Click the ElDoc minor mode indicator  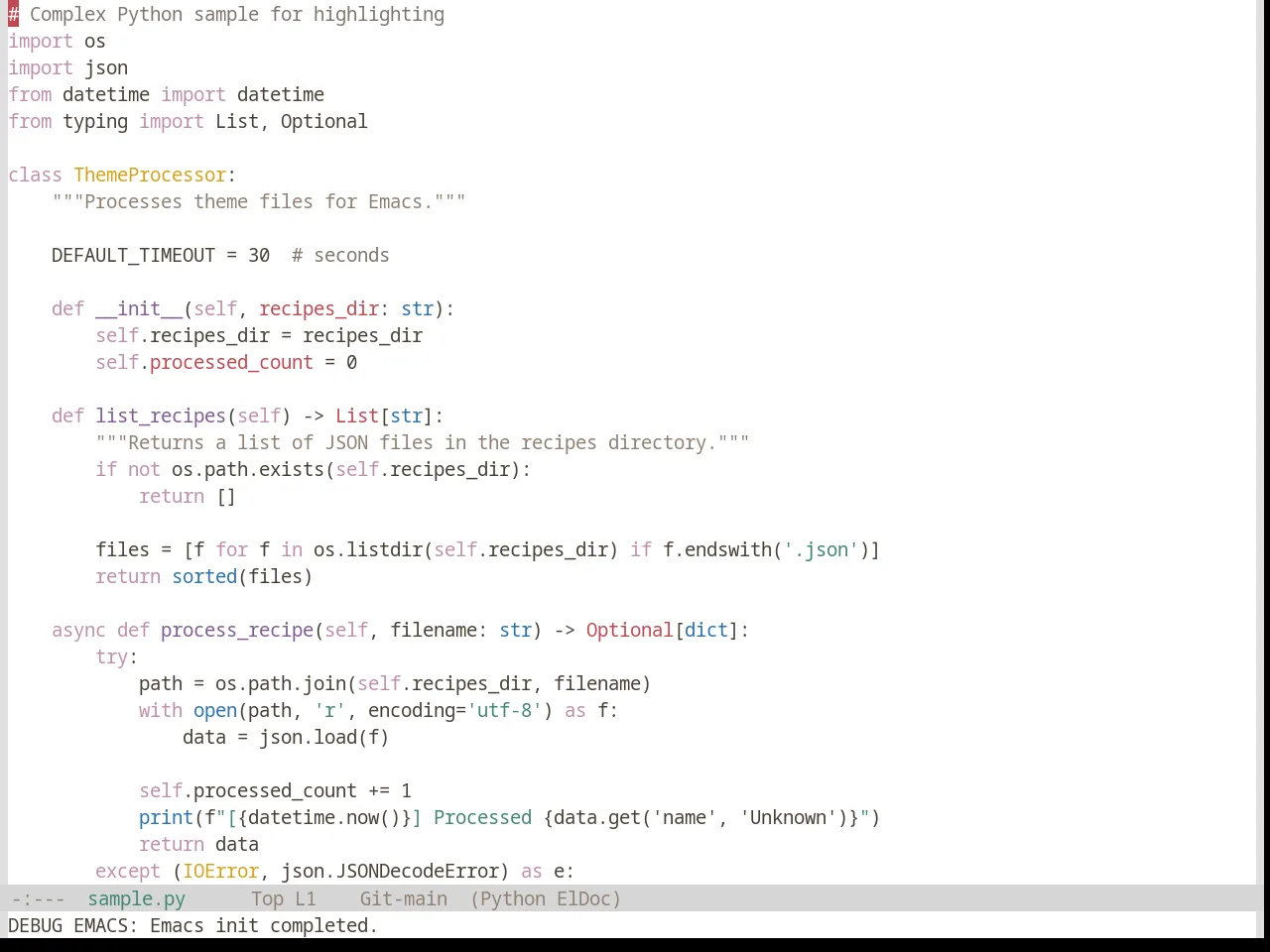[x=584, y=898]
